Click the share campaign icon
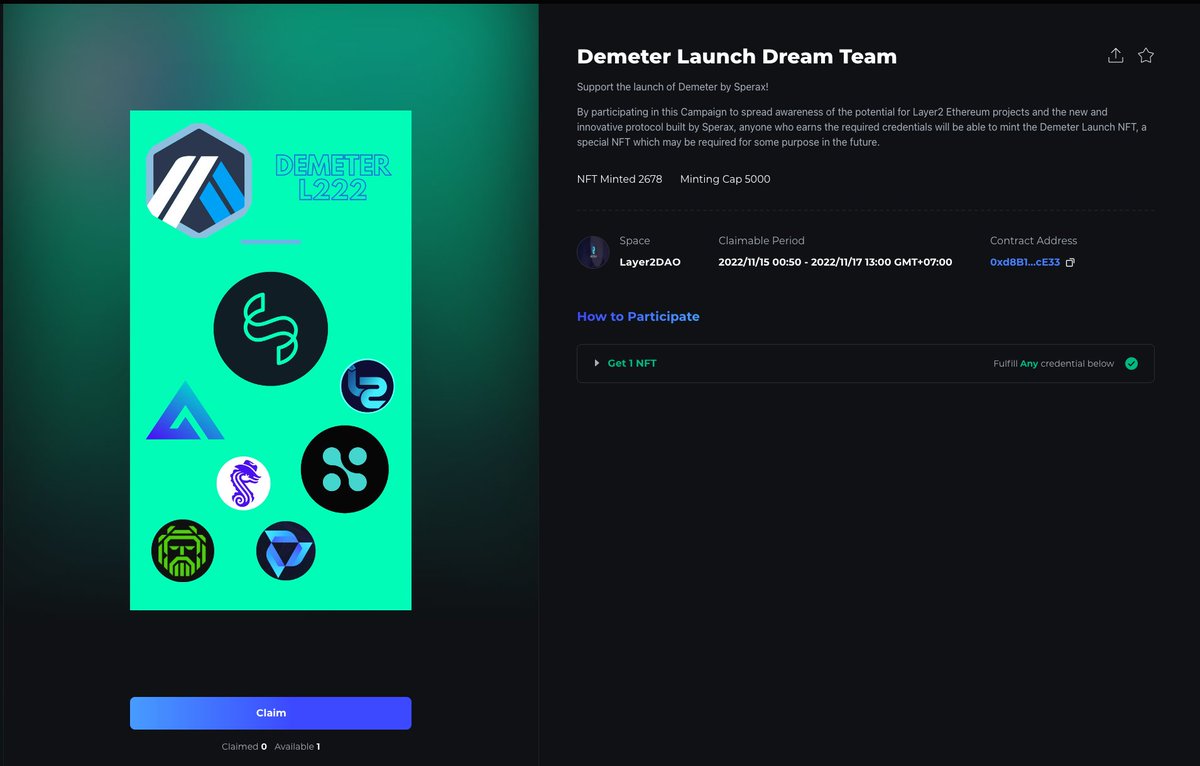The height and width of the screenshot is (766, 1200). (1115, 56)
